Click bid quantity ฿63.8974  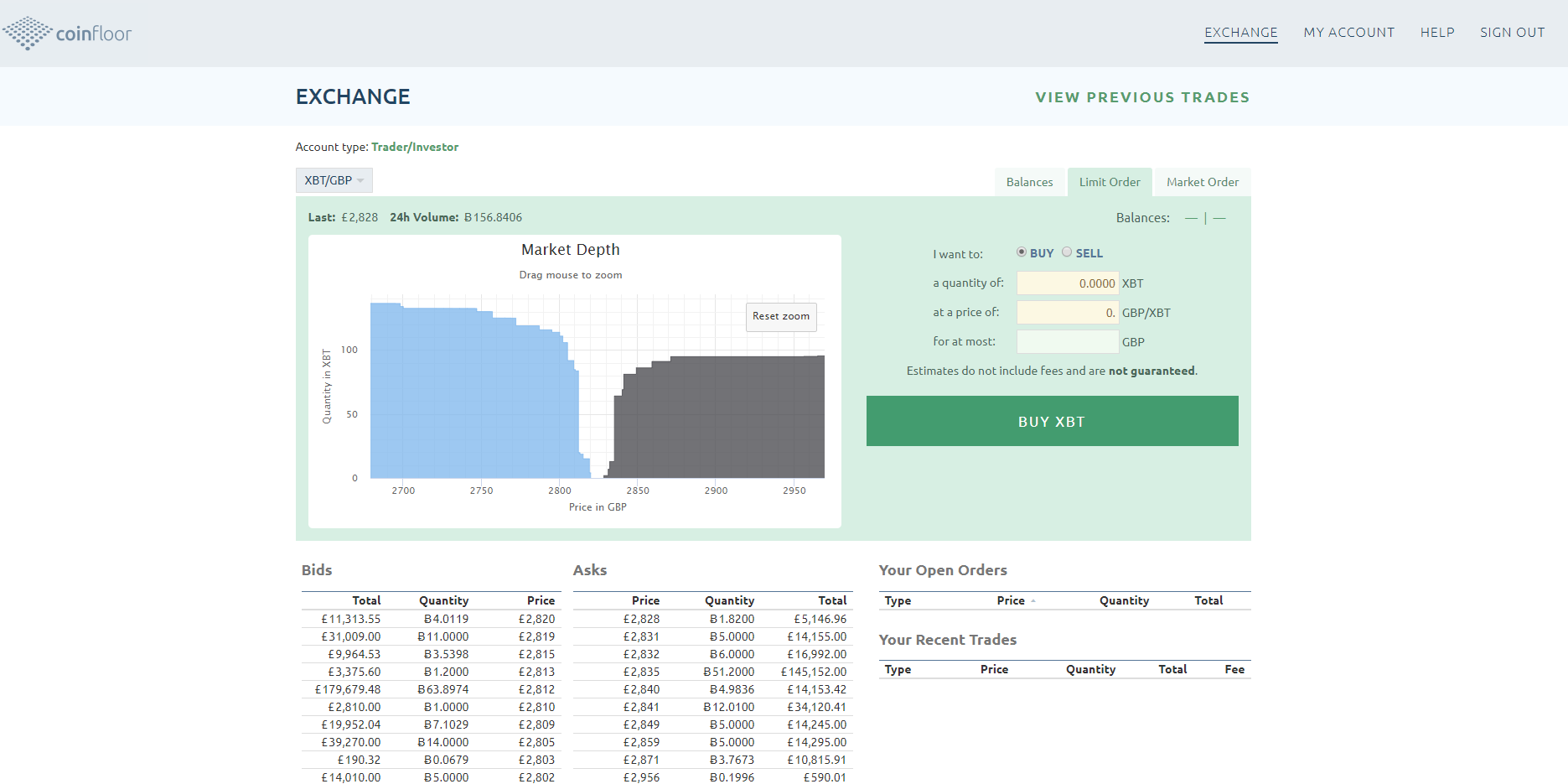point(443,689)
